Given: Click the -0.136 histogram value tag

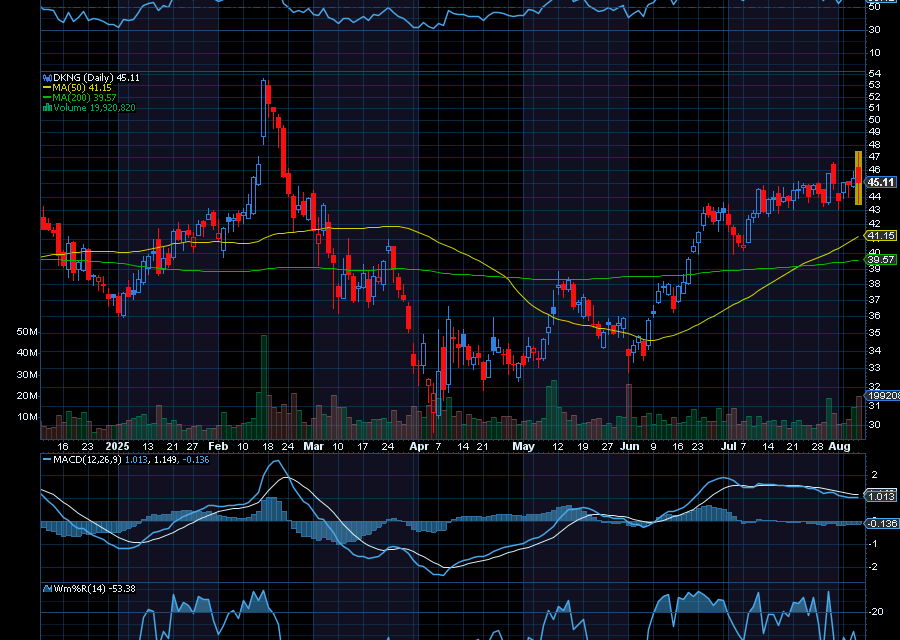Looking at the screenshot, I should [x=882, y=523].
